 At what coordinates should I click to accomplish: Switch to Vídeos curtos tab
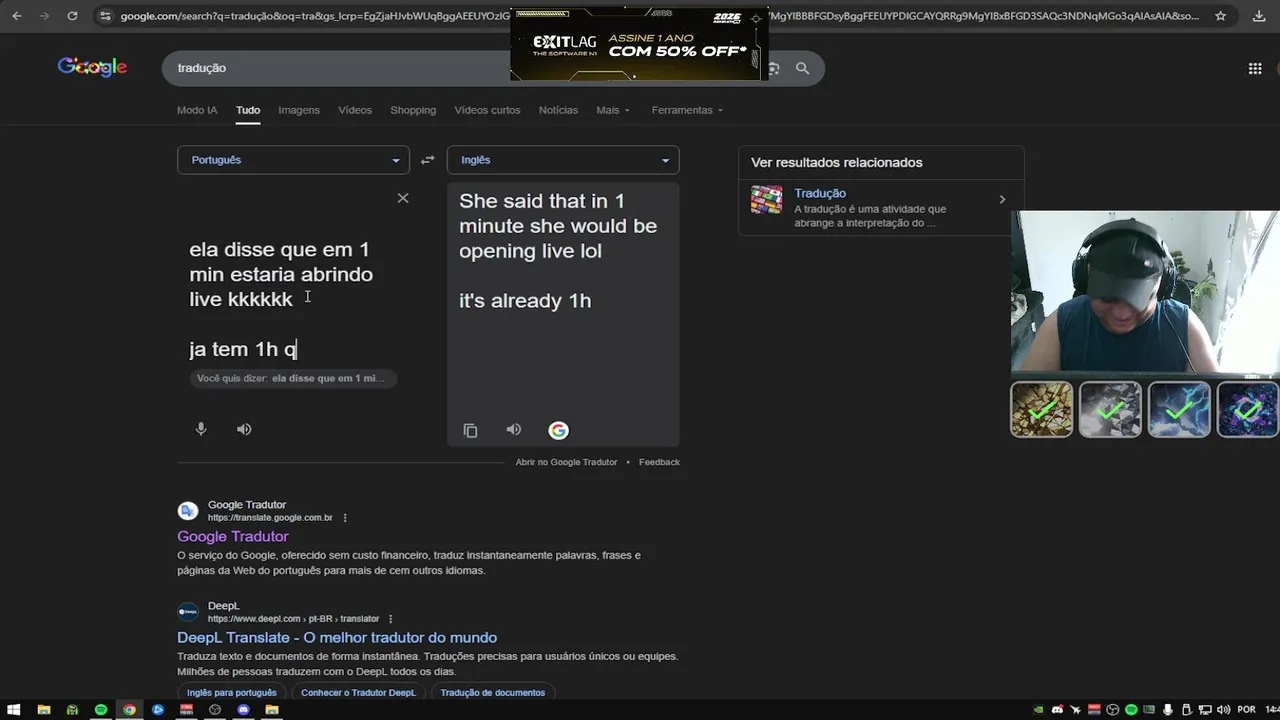pyautogui.click(x=487, y=110)
